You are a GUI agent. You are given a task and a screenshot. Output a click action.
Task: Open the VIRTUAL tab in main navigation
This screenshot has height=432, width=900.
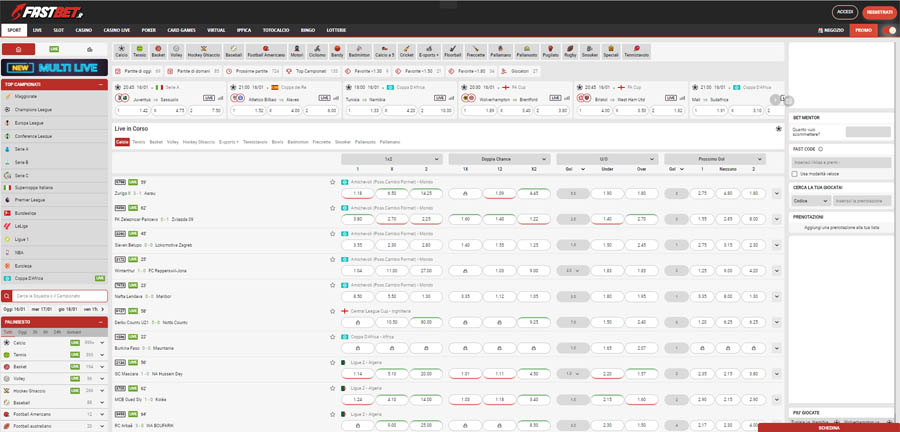coord(216,30)
